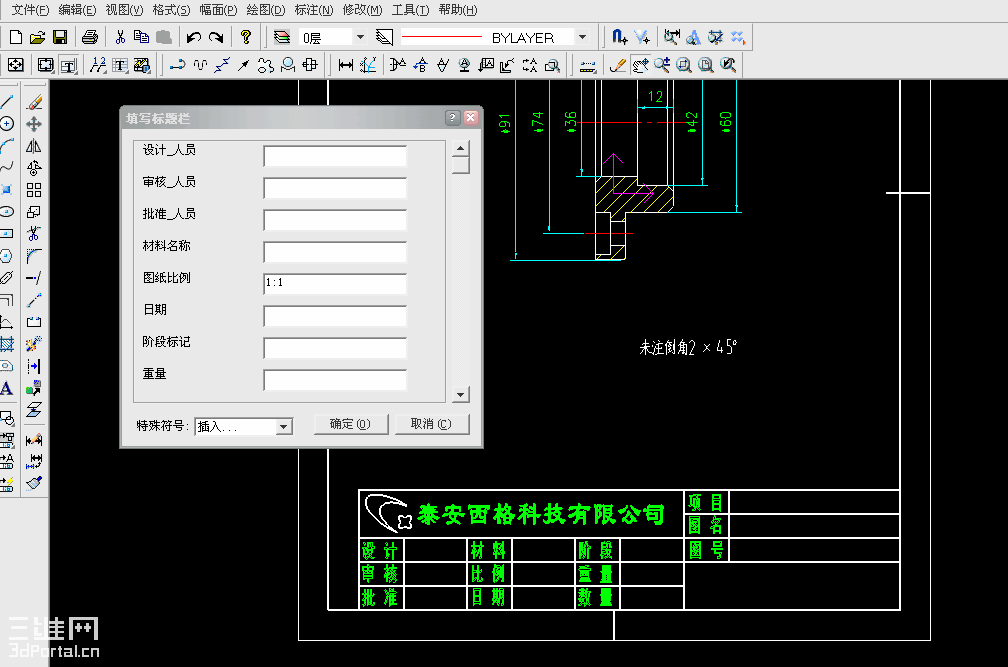
Task: Cancel the dialog with 取消(C) button
Action: [x=431, y=424]
